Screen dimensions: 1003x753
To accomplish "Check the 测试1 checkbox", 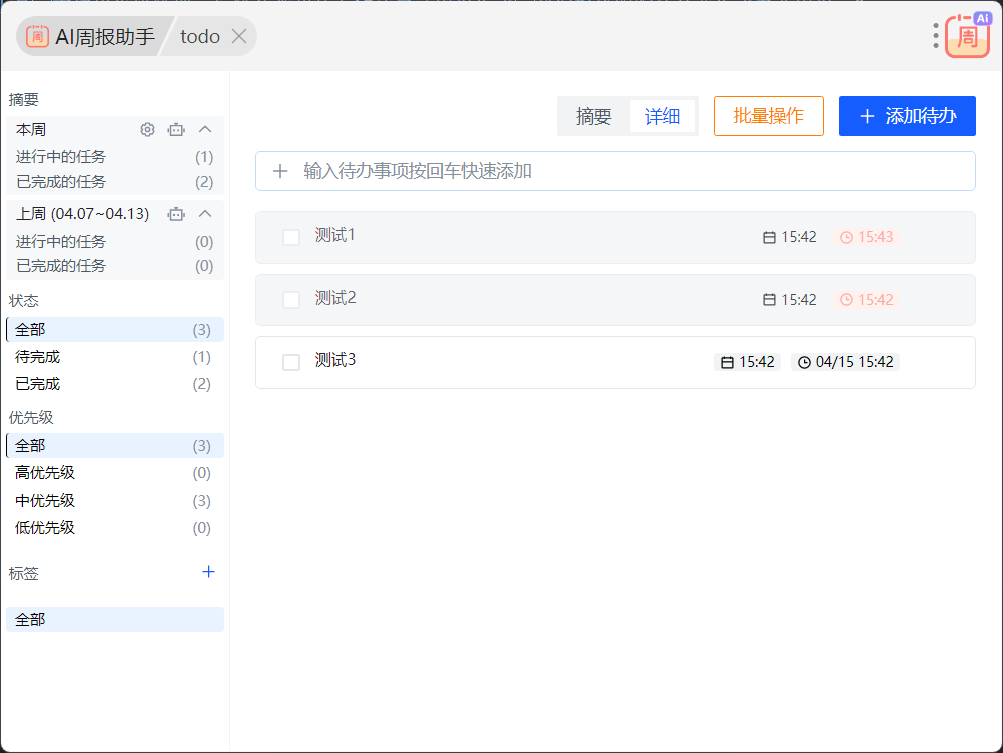I will point(291,237).
